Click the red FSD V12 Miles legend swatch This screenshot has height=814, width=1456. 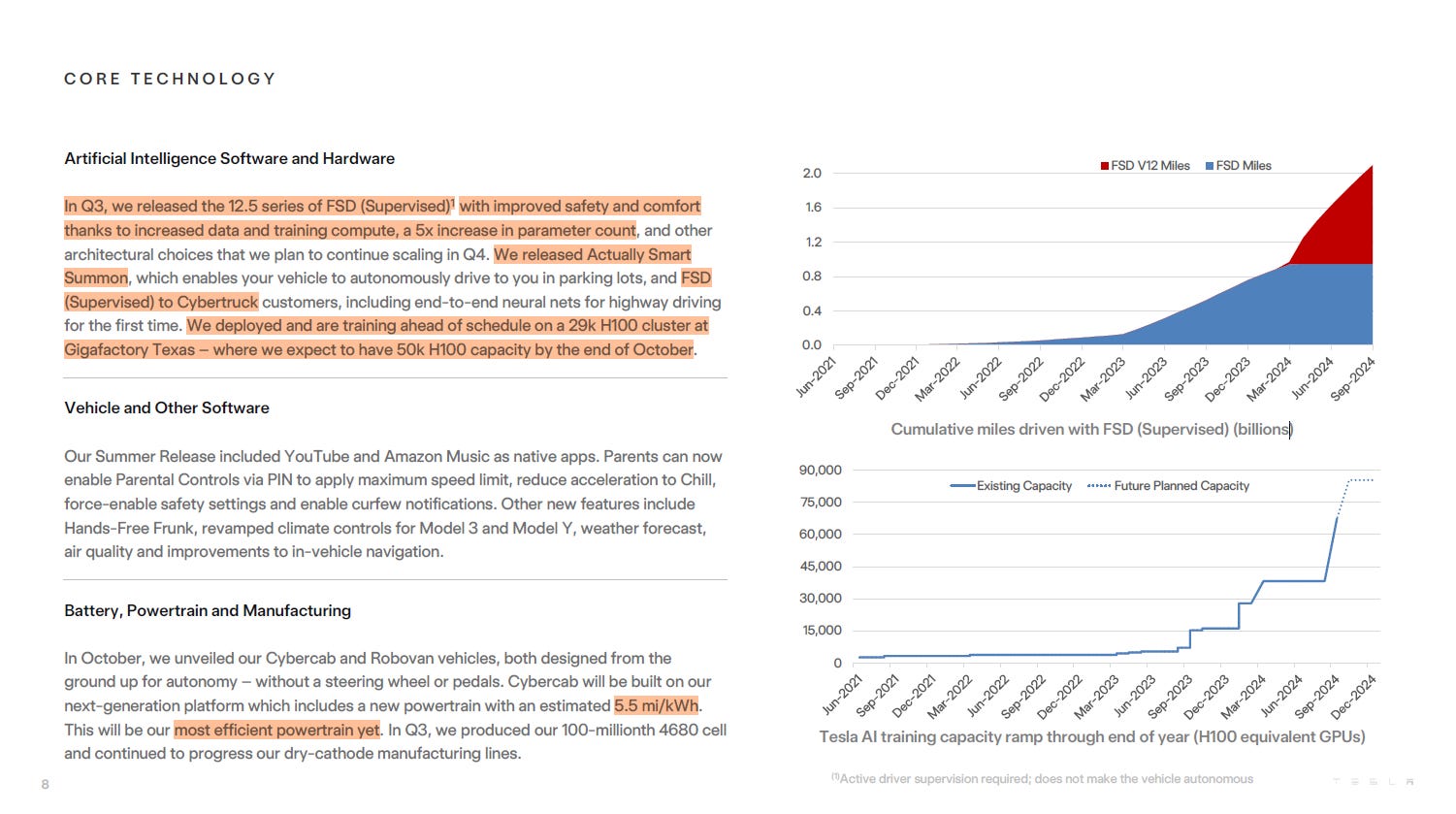pos(1105,166)
